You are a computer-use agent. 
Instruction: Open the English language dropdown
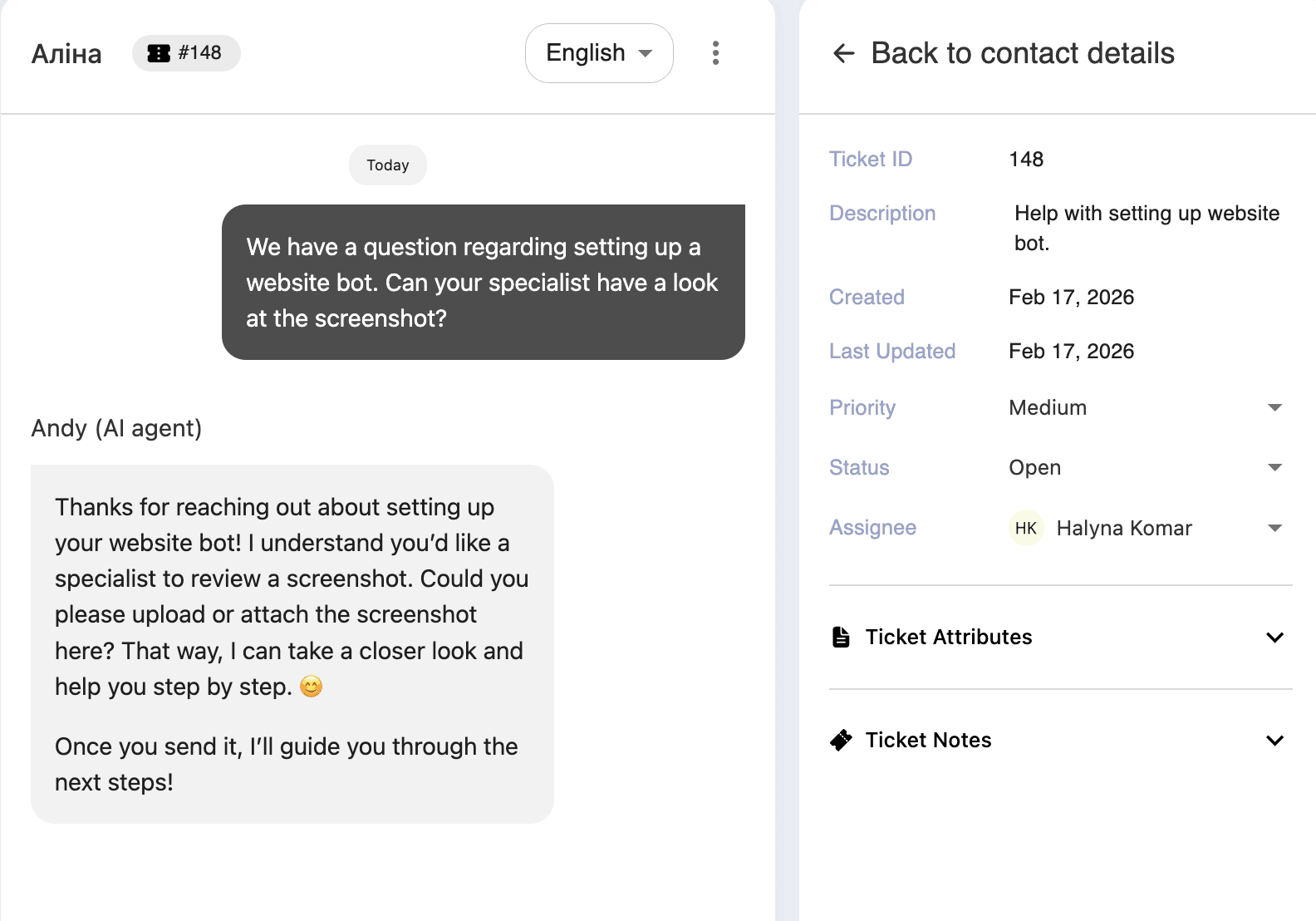pyautogui.click(x=599, y=53)
